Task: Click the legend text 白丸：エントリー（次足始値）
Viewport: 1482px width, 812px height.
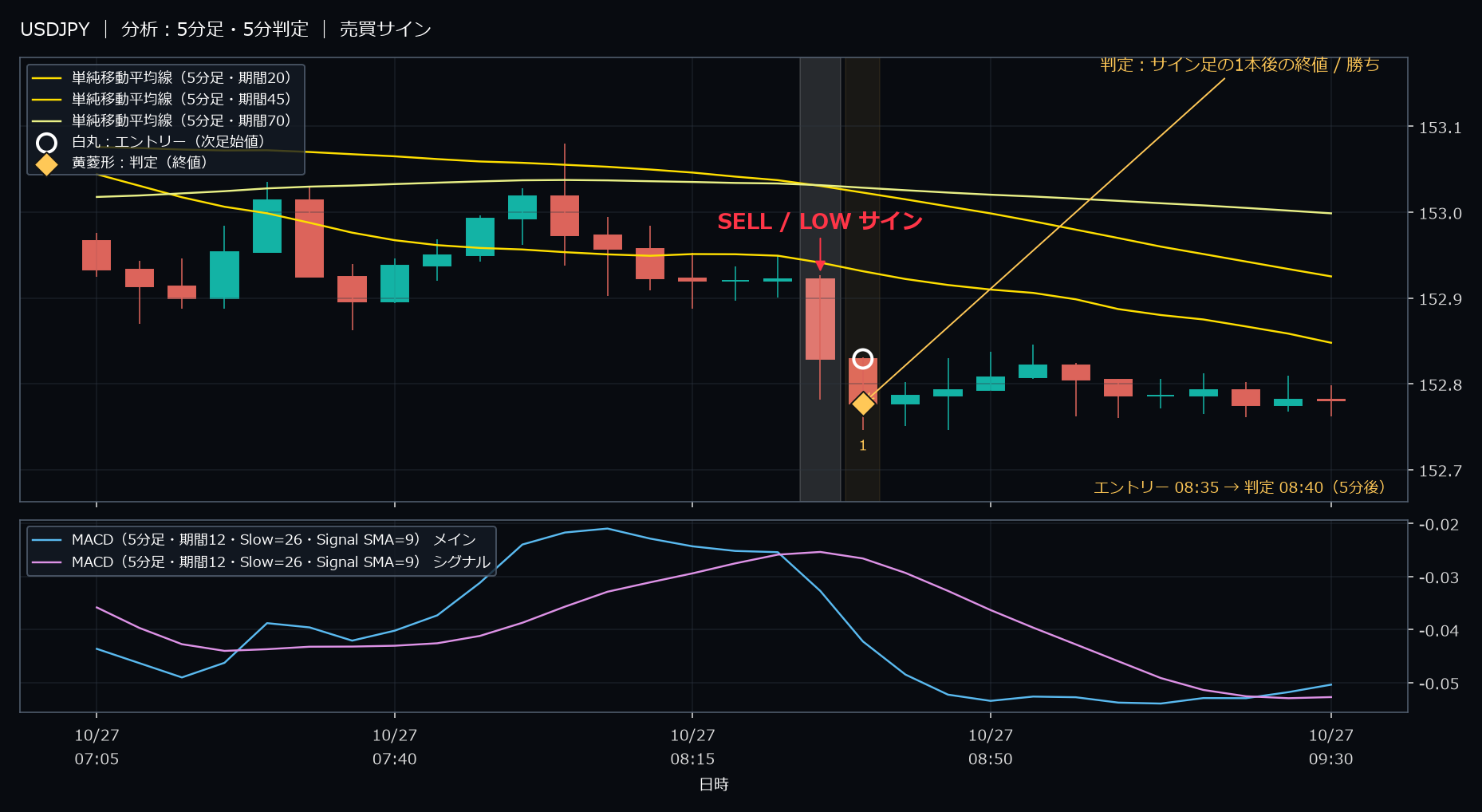Action: pyautogui.click(x=168, y=142)
